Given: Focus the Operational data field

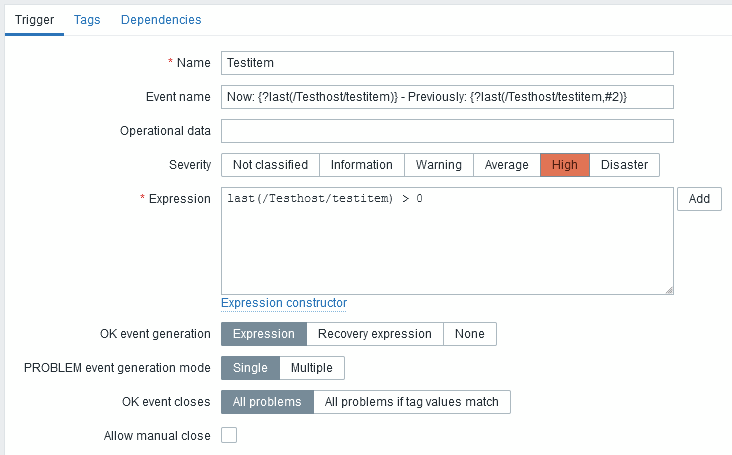Looking at the screenshot, I should pyautogui.click(x=447, y=131).
